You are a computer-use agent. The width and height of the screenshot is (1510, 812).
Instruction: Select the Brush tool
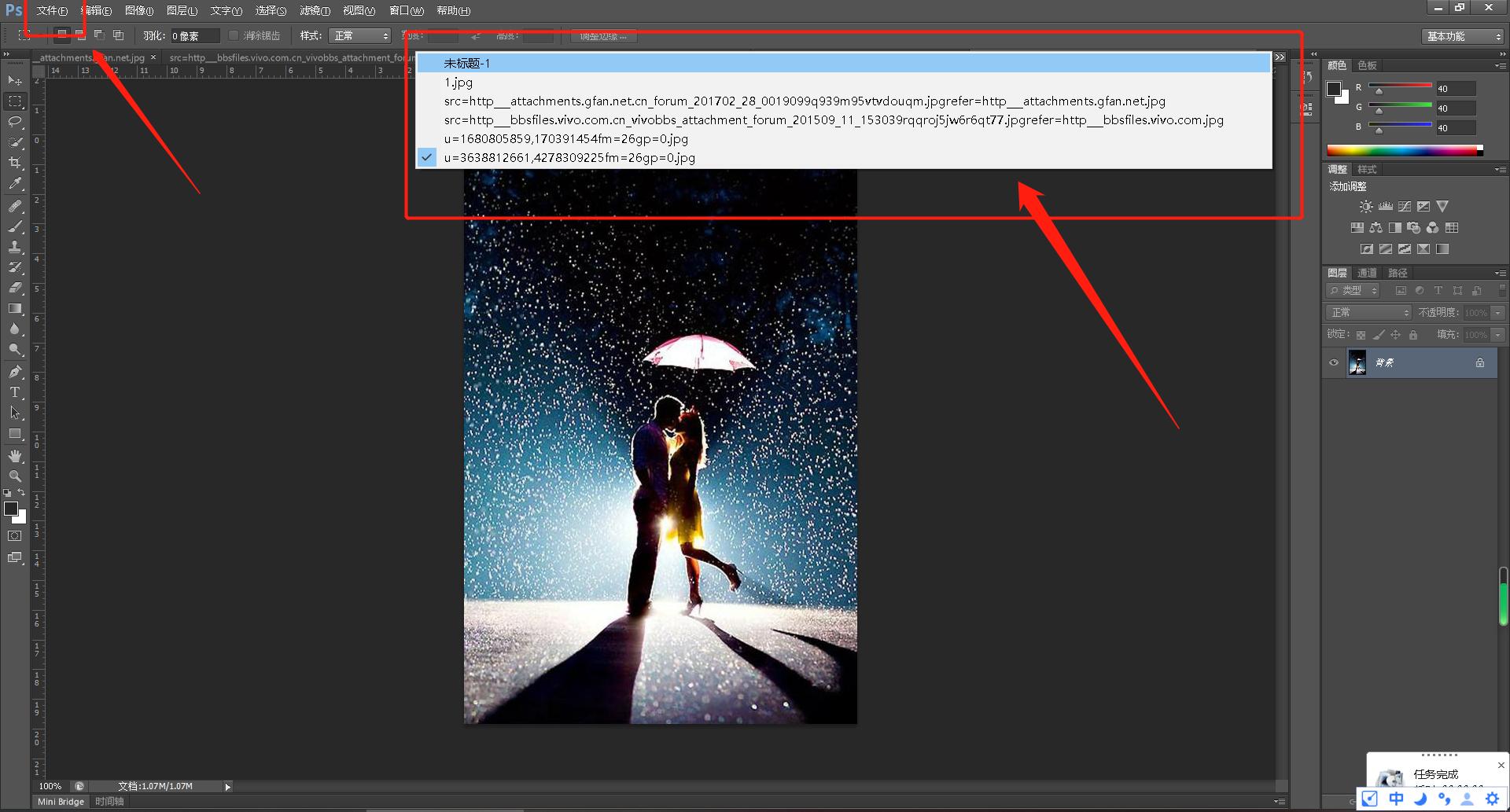pos(15,226)
